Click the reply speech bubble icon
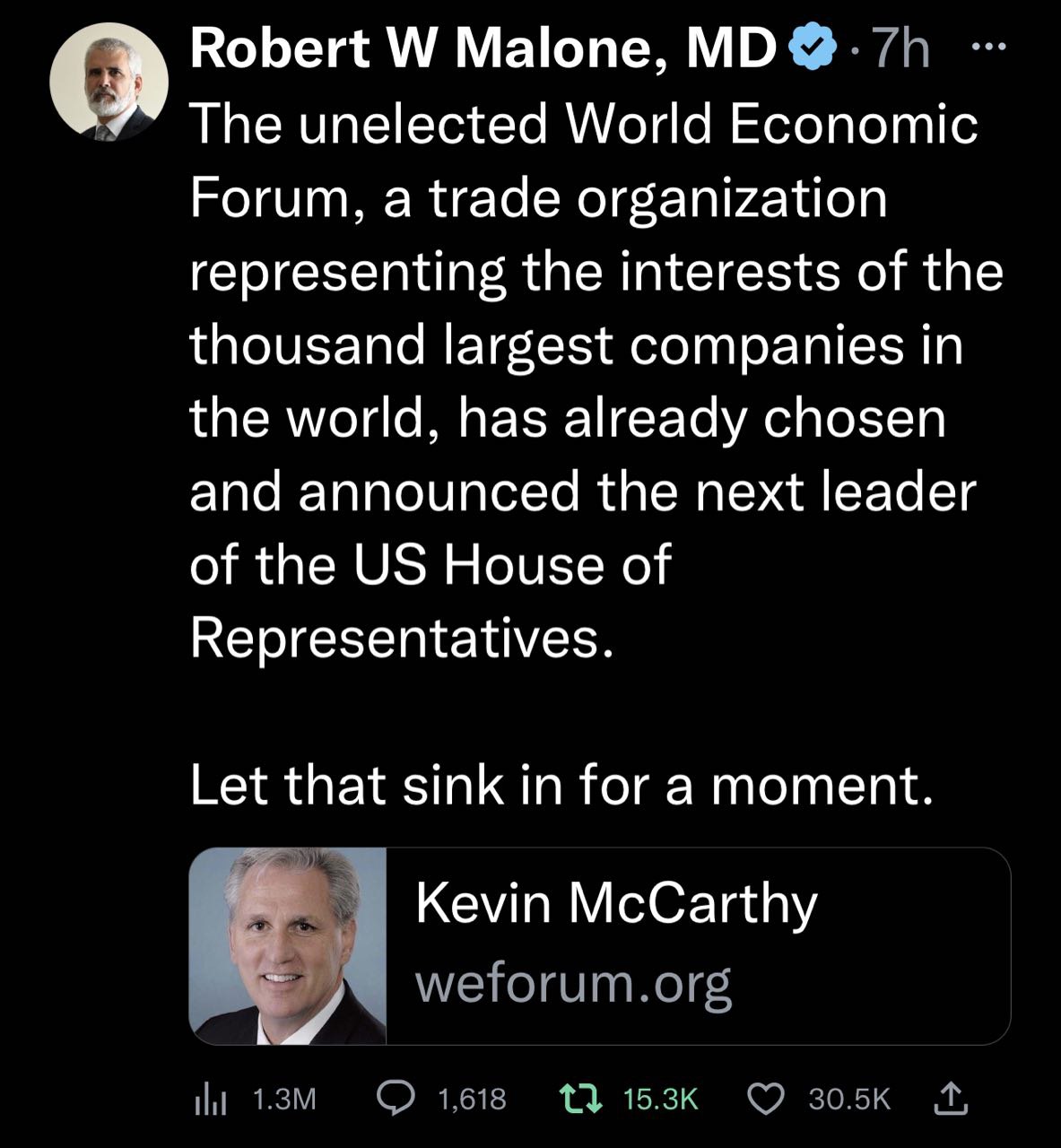1061x1148 pixels. click(x=396, y=1098)
